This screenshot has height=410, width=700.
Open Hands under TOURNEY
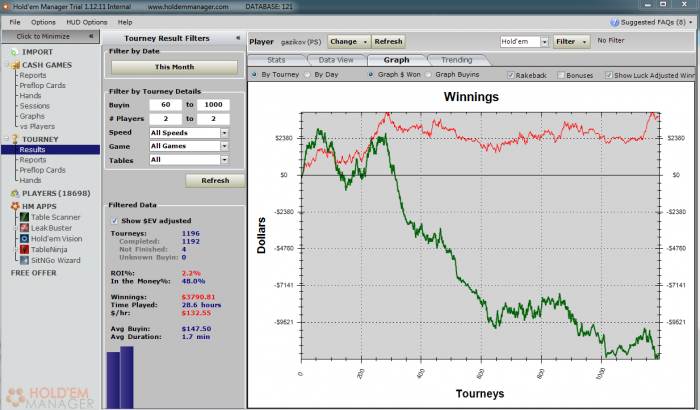30,180
